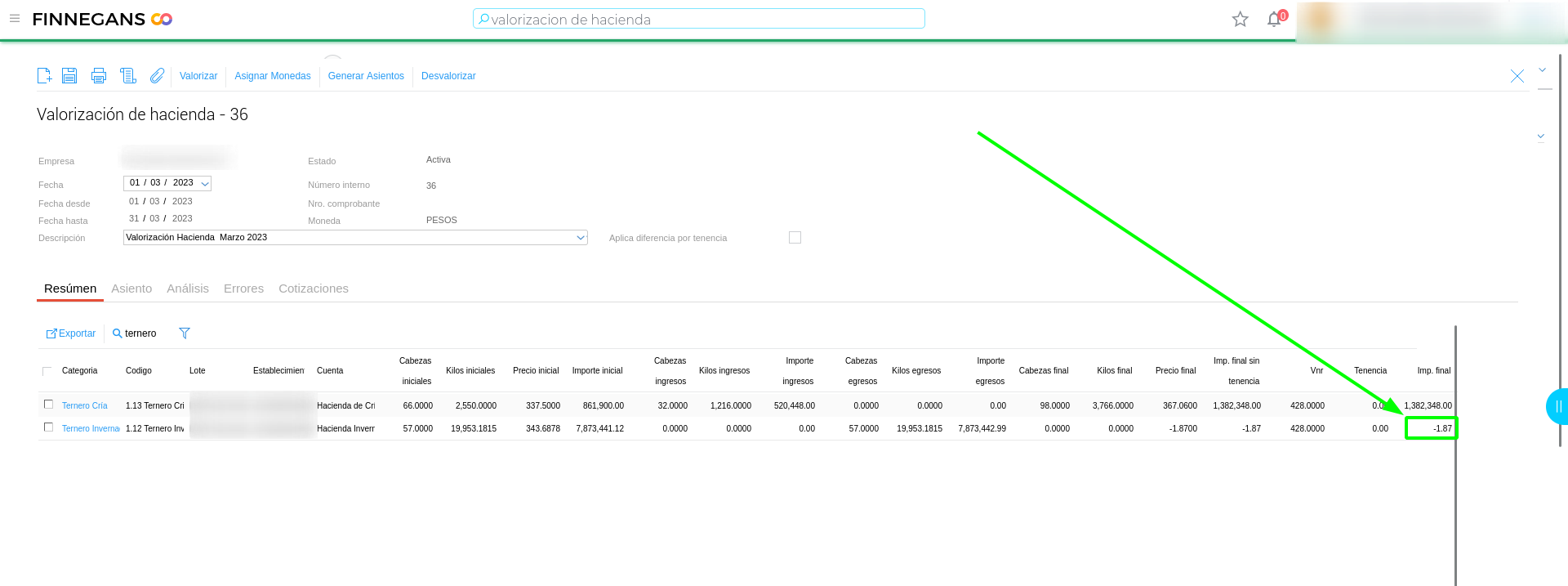Switch to the Asiento tab
The width and height of the screenshot is (1568, 586).
(x=131, y=289)
